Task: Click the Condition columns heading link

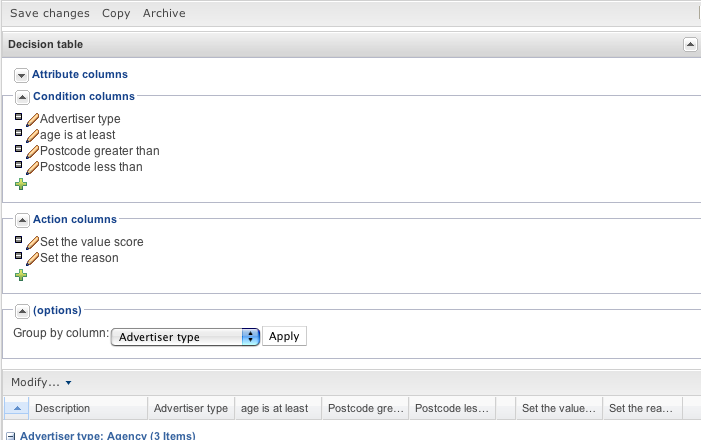Action: pyautogui.click(x=84, y=96)
